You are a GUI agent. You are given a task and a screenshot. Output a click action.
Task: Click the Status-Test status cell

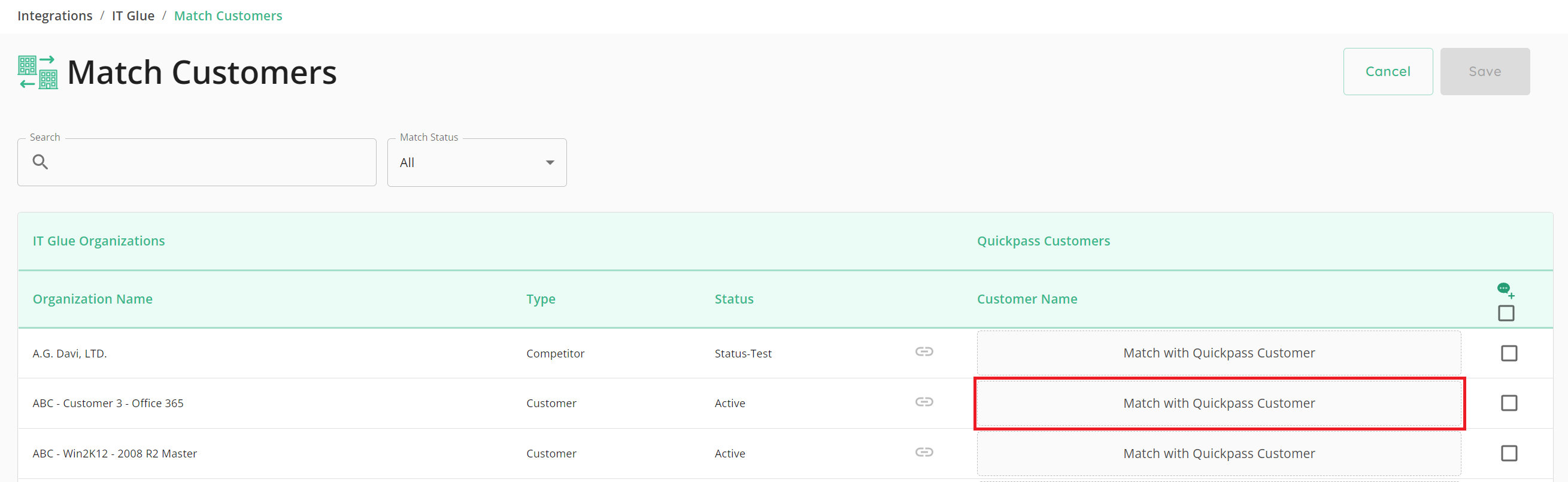(x=742, y=354)
